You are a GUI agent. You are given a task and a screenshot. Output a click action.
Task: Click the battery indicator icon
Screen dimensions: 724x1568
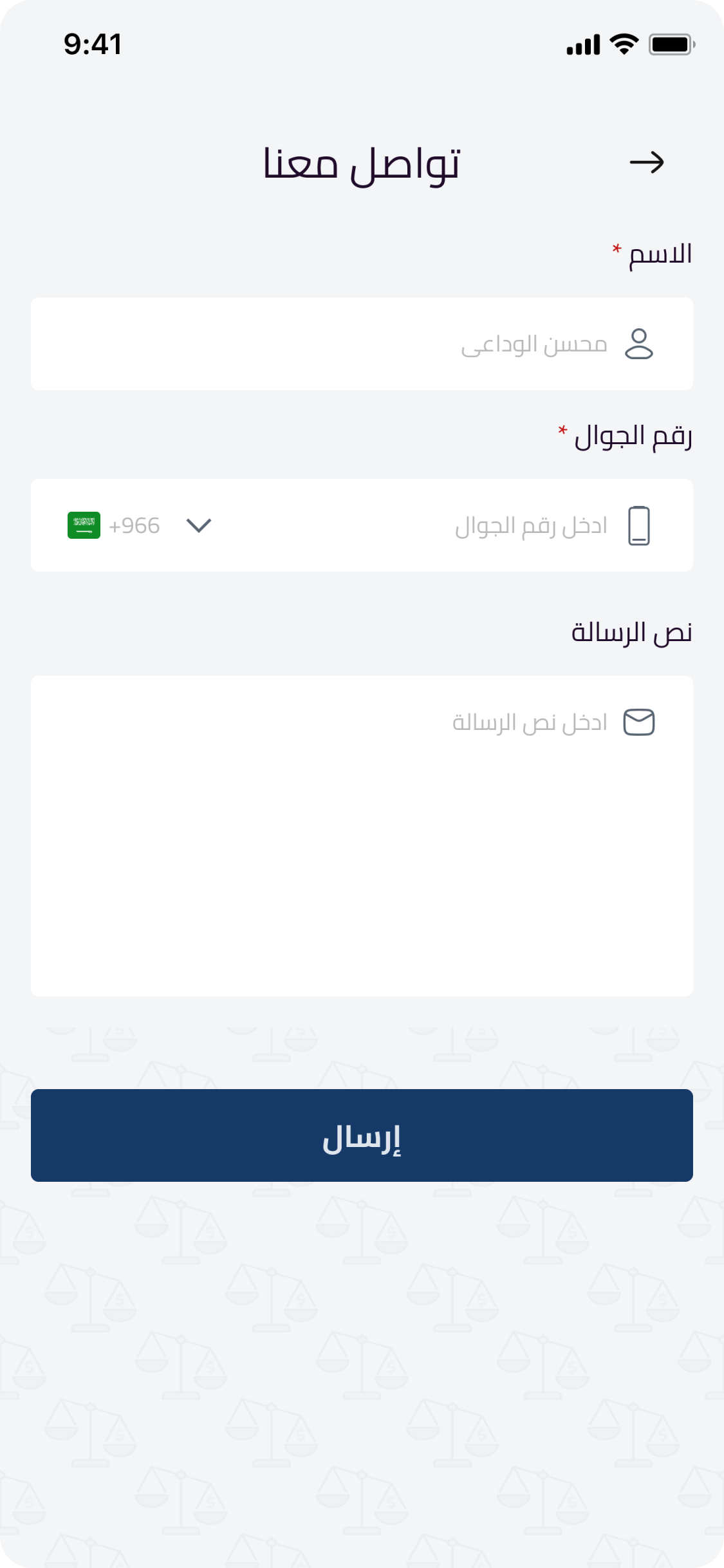[671, 44]
